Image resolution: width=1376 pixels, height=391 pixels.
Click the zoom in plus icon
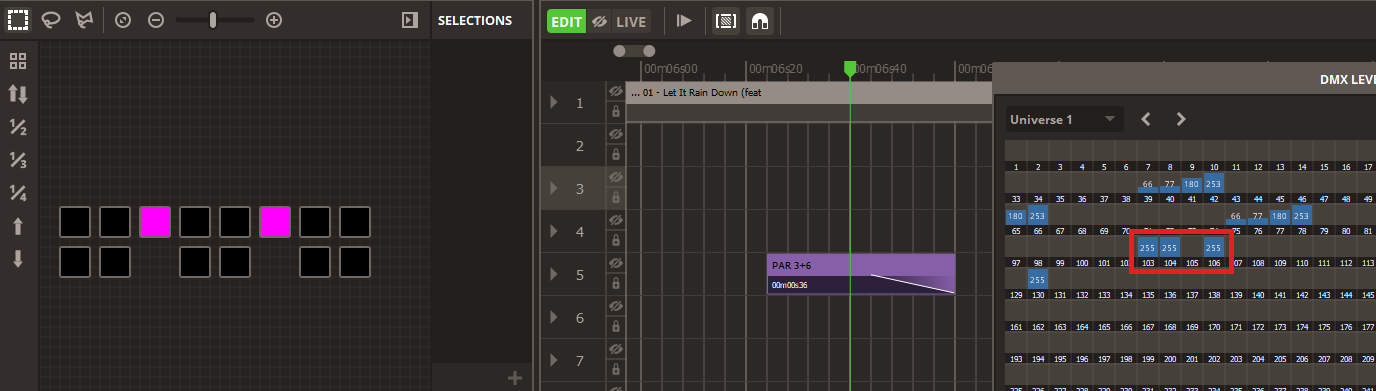pos(274,20)
